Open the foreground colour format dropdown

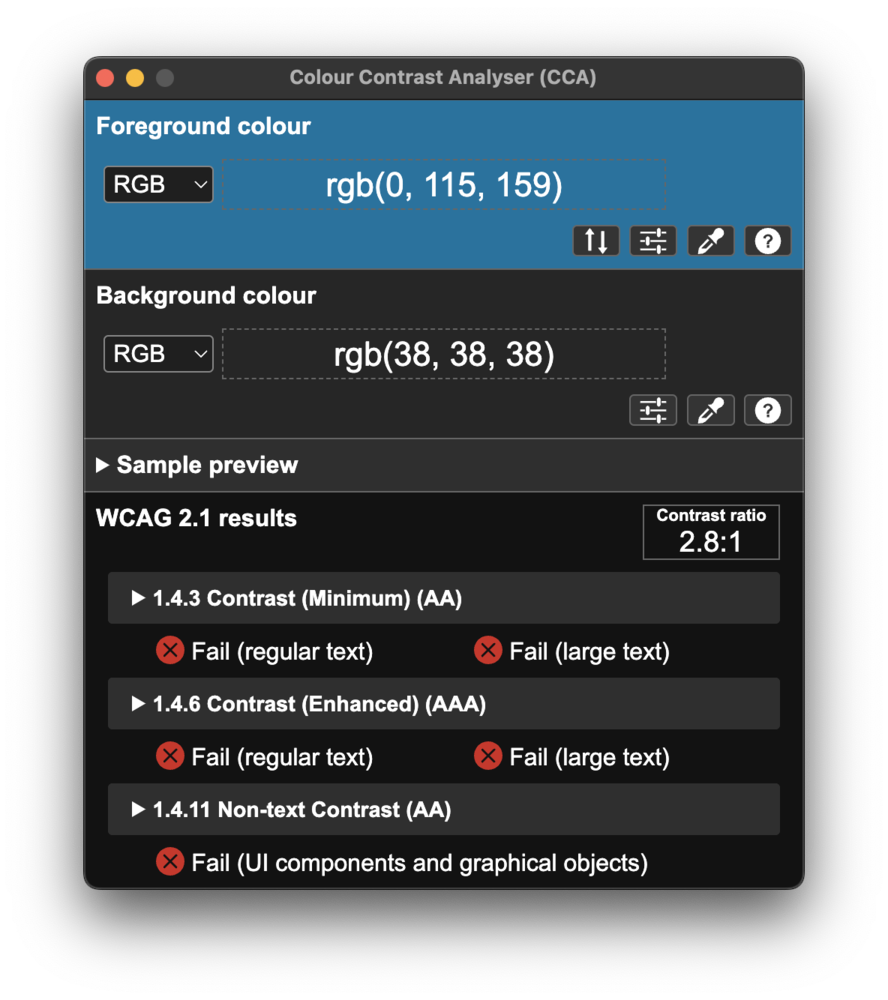[157, 184]
